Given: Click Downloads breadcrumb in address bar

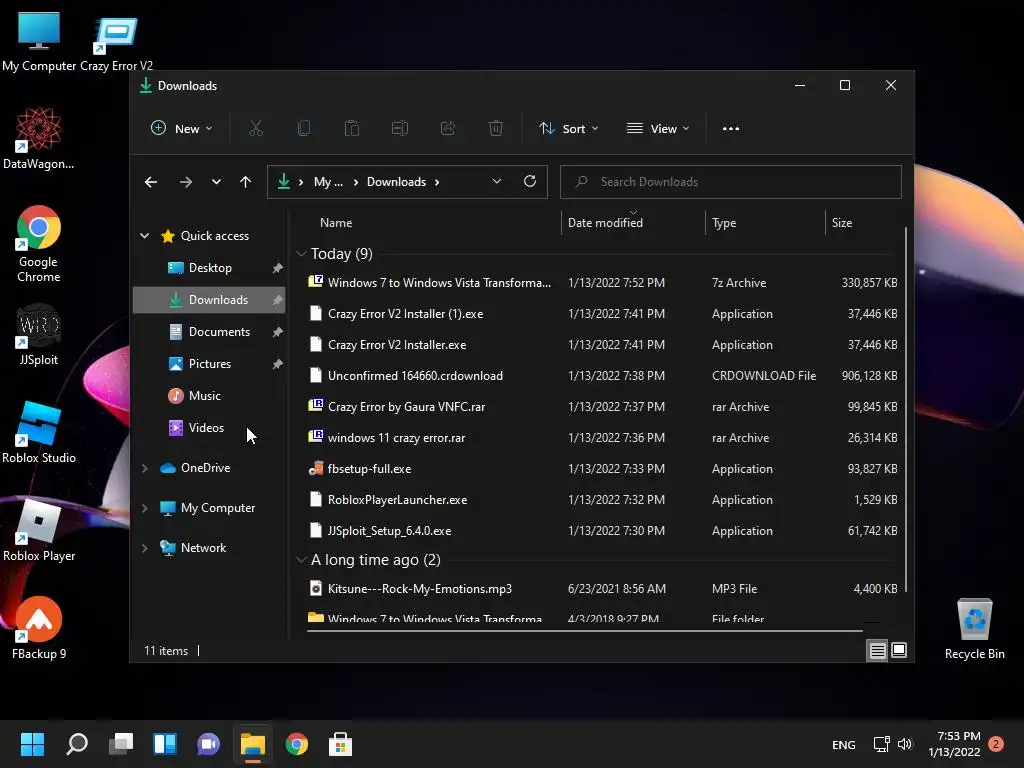Looking at the screenshot, I should [396, 182].
